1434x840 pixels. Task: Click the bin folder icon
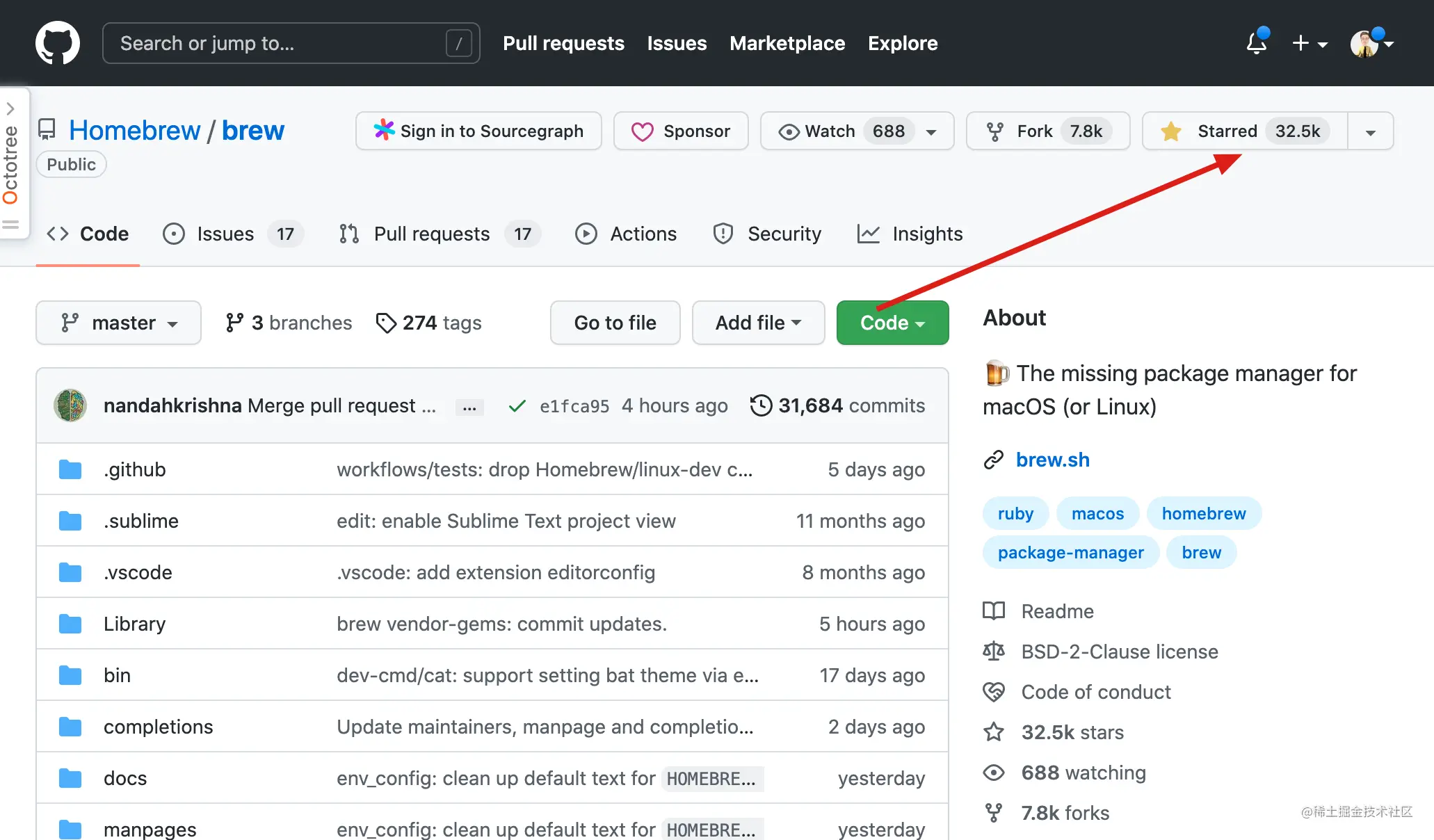tap(70, 675)
